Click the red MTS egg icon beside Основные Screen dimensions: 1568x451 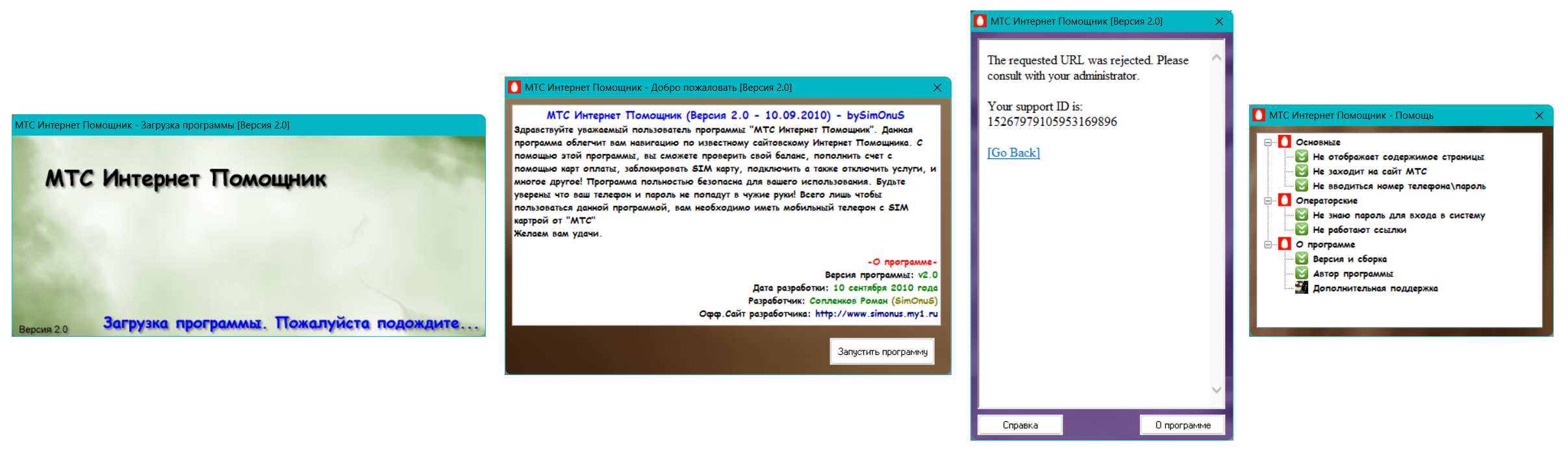pyautogui.click(x=1284, y=142)
